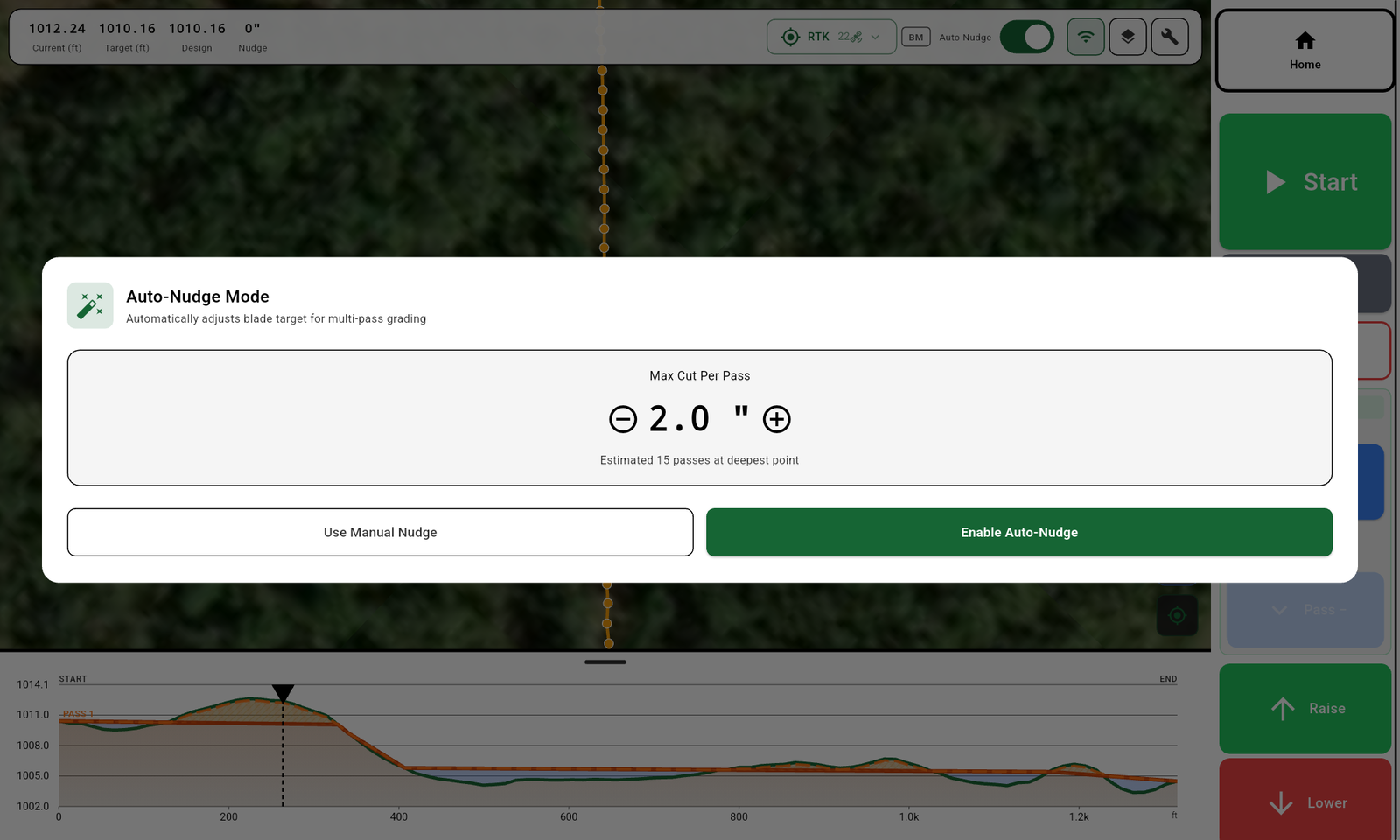The width and height of the screenshot is (1400, 840).
Task: Open the map layers icon
Action: tap(1128, 37)
